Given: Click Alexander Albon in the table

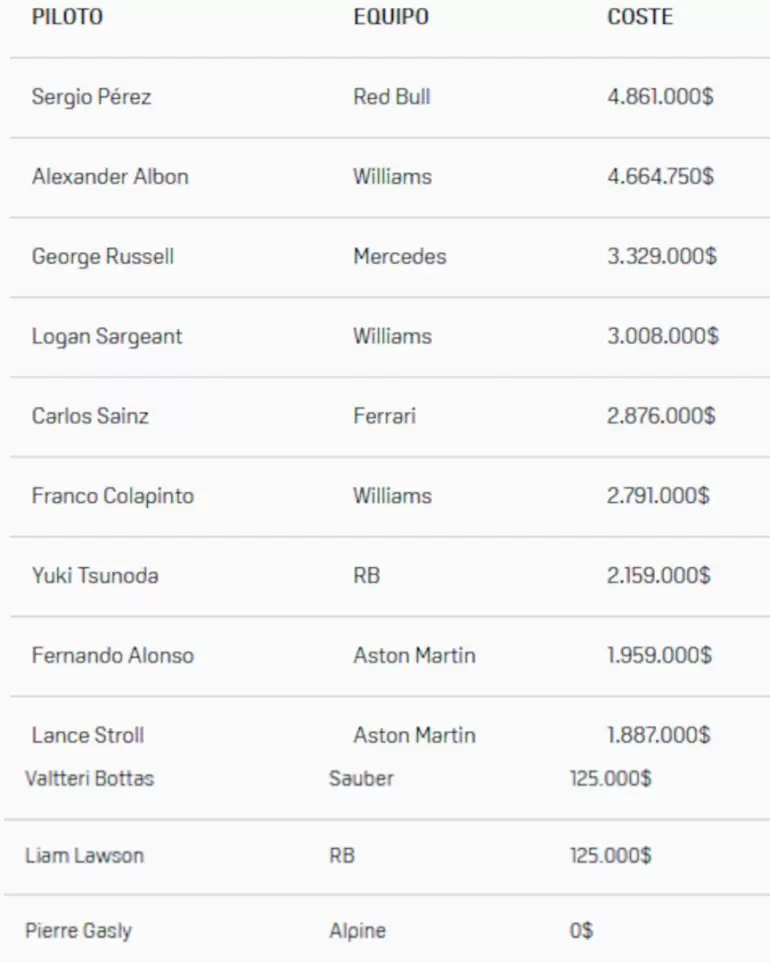Looking at the screenshot, I should [x=110, y=177].
